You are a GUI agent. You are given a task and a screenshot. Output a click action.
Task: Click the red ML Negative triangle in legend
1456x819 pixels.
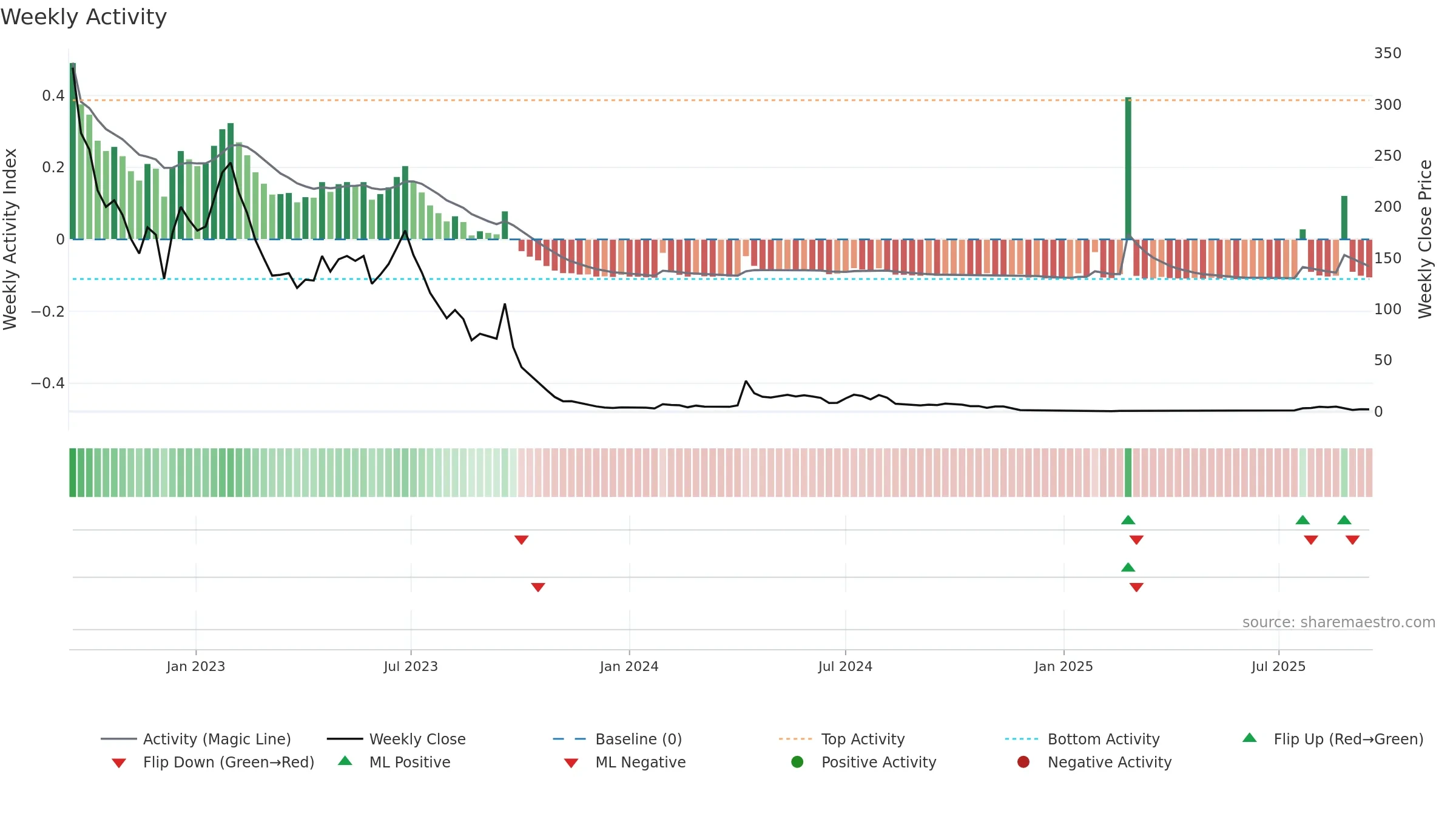(571, 763)
